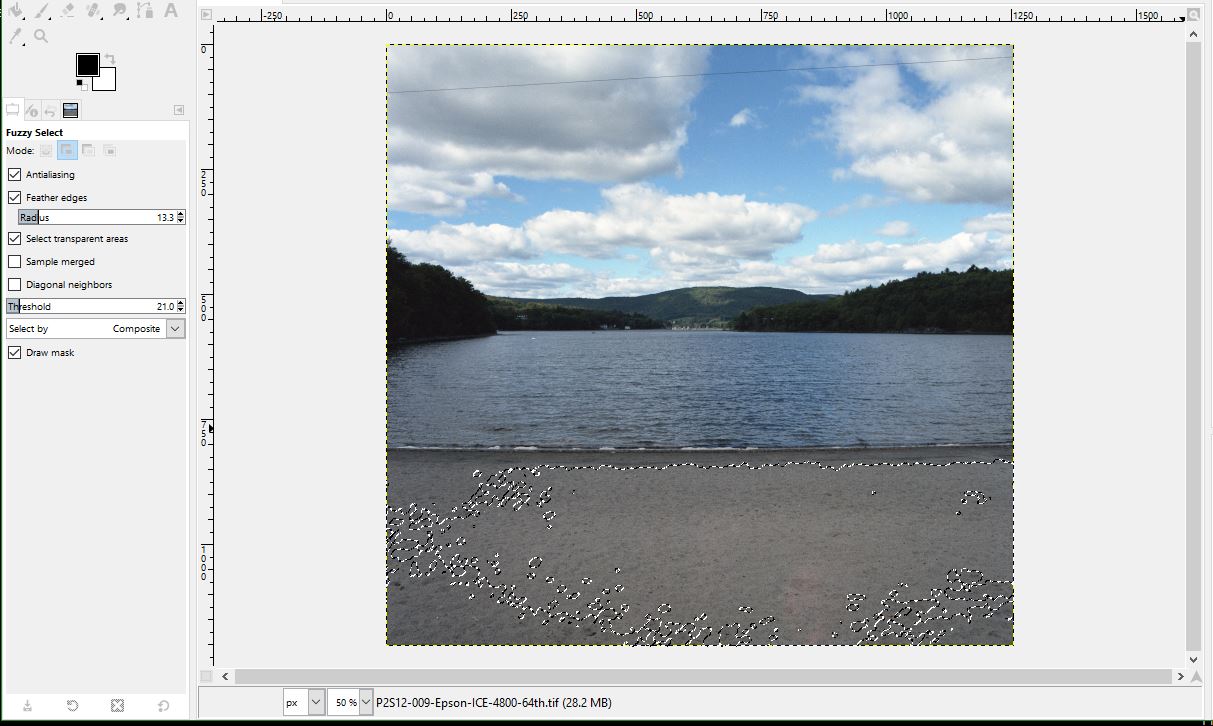Toggle Quick Mask at canvas bottom-left corner
The image size is (1213, 726).
(206, 676)
